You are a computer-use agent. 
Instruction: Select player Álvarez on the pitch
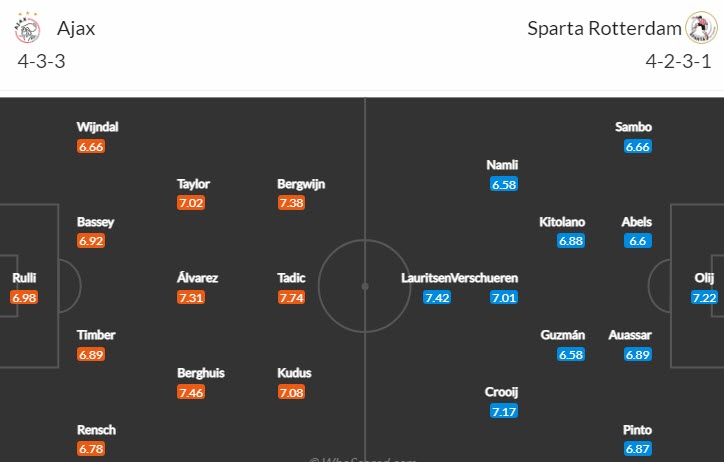click(x=197, y=278)
